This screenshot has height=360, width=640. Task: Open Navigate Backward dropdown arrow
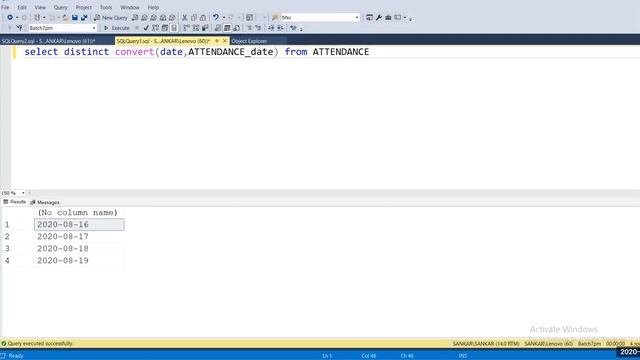pyautogui.click(x=17, y=18)
